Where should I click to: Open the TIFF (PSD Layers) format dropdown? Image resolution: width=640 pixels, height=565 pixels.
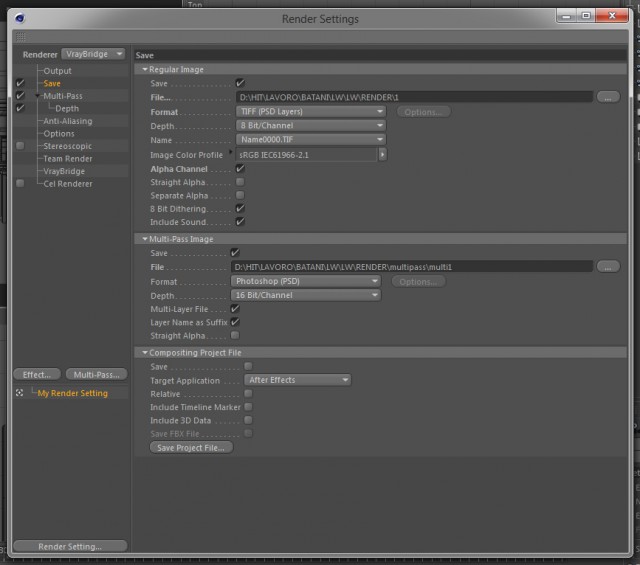(311, 111)
